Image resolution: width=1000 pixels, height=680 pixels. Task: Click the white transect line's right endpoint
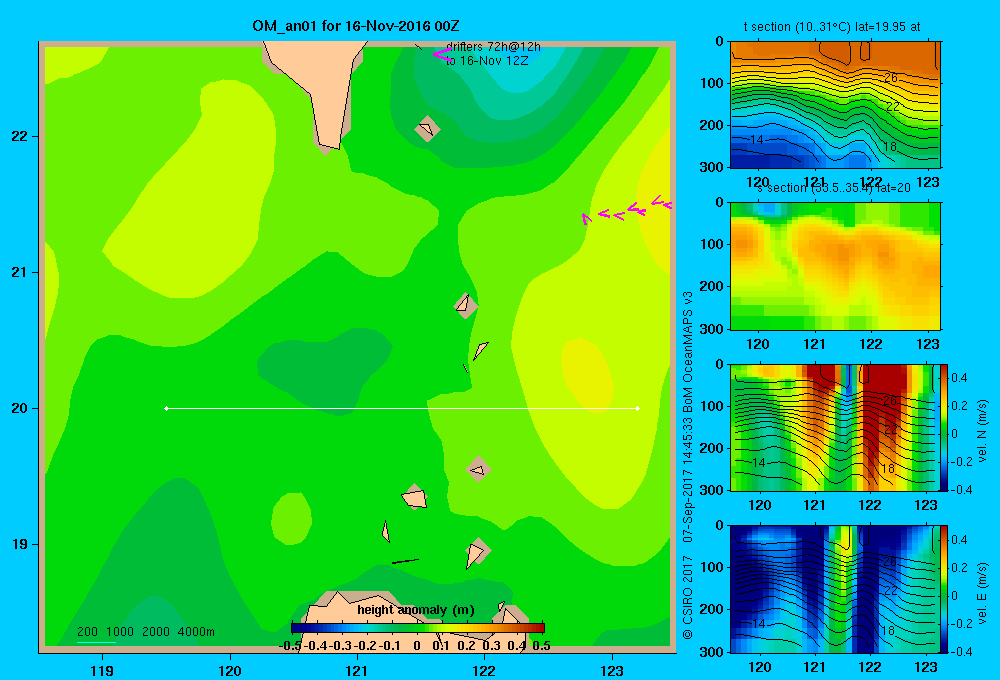click(638, 408)
